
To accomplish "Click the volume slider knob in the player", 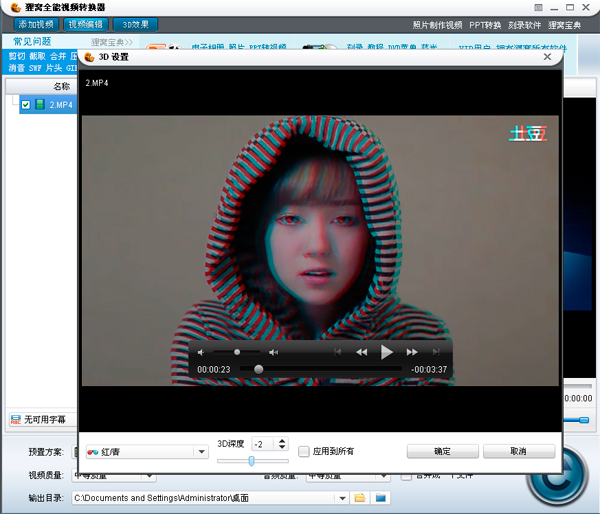I will pos(237,352).
